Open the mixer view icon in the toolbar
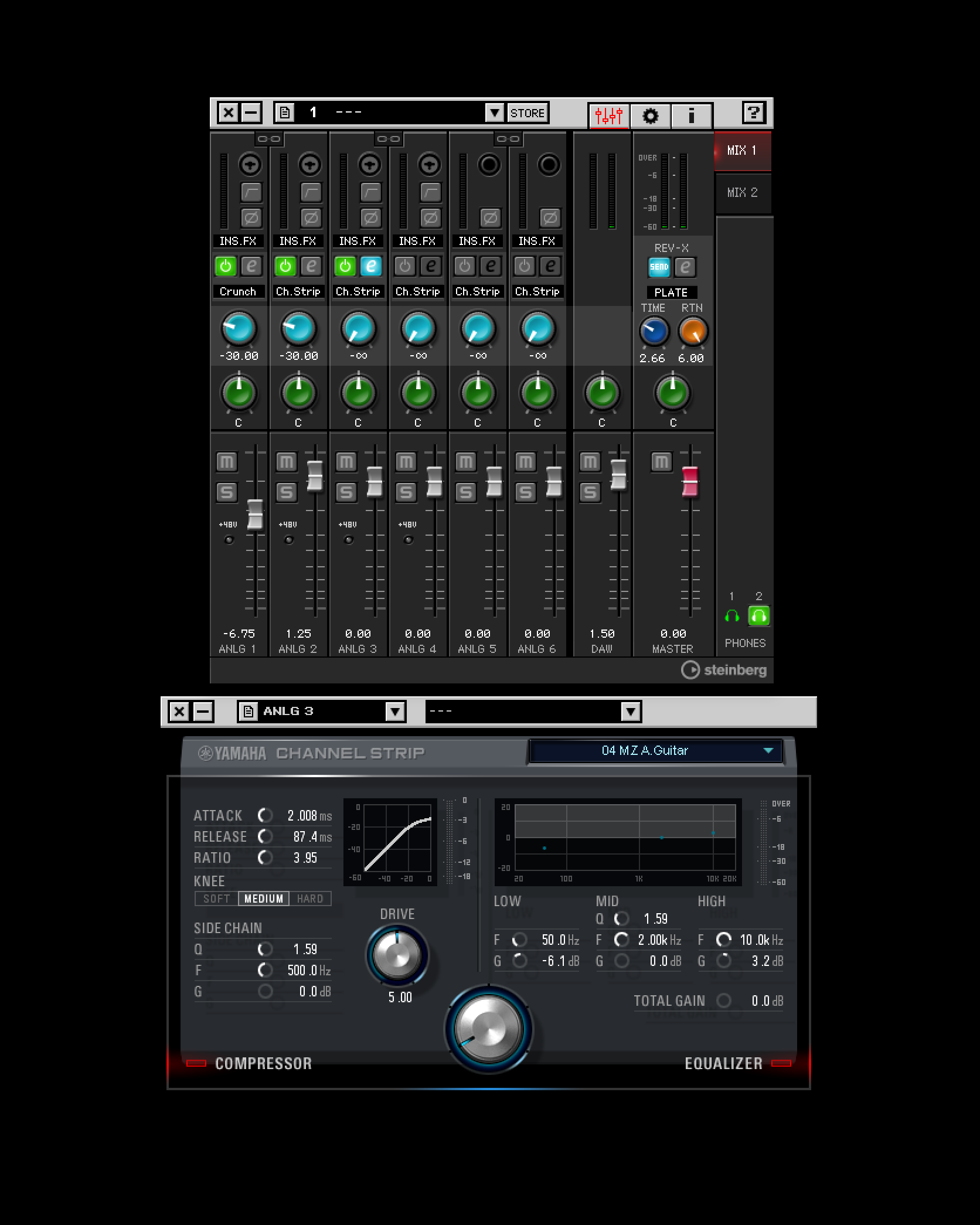980x1225 pixels. [x=608, y=115]
